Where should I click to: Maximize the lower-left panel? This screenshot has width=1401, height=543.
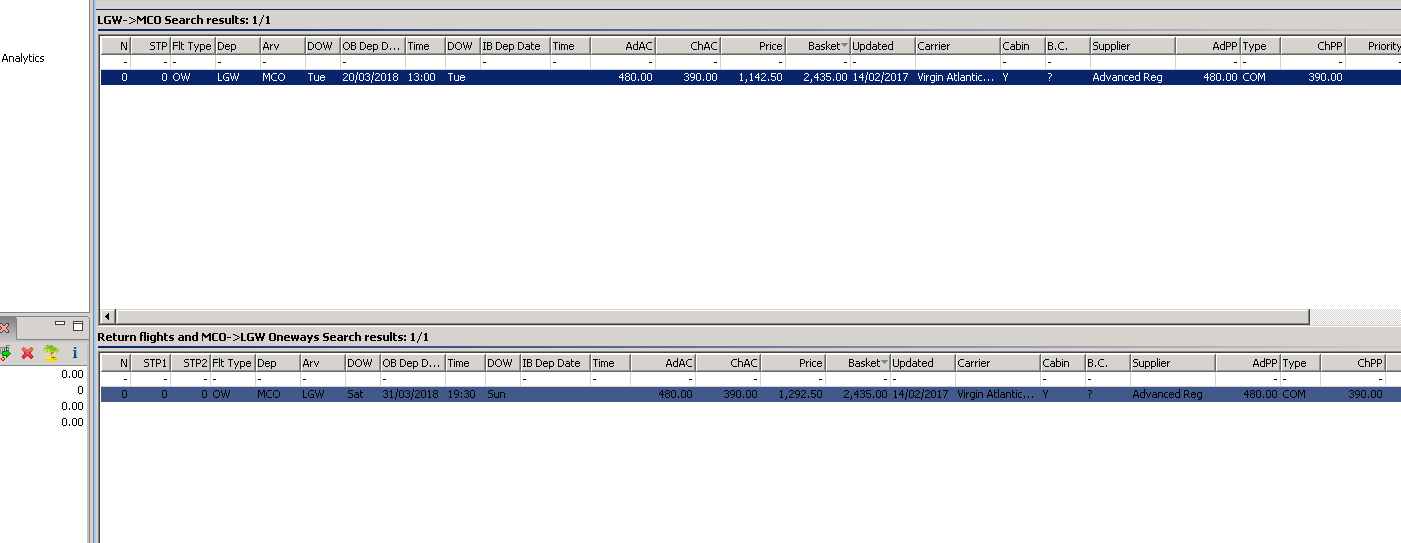click(78, 326)
